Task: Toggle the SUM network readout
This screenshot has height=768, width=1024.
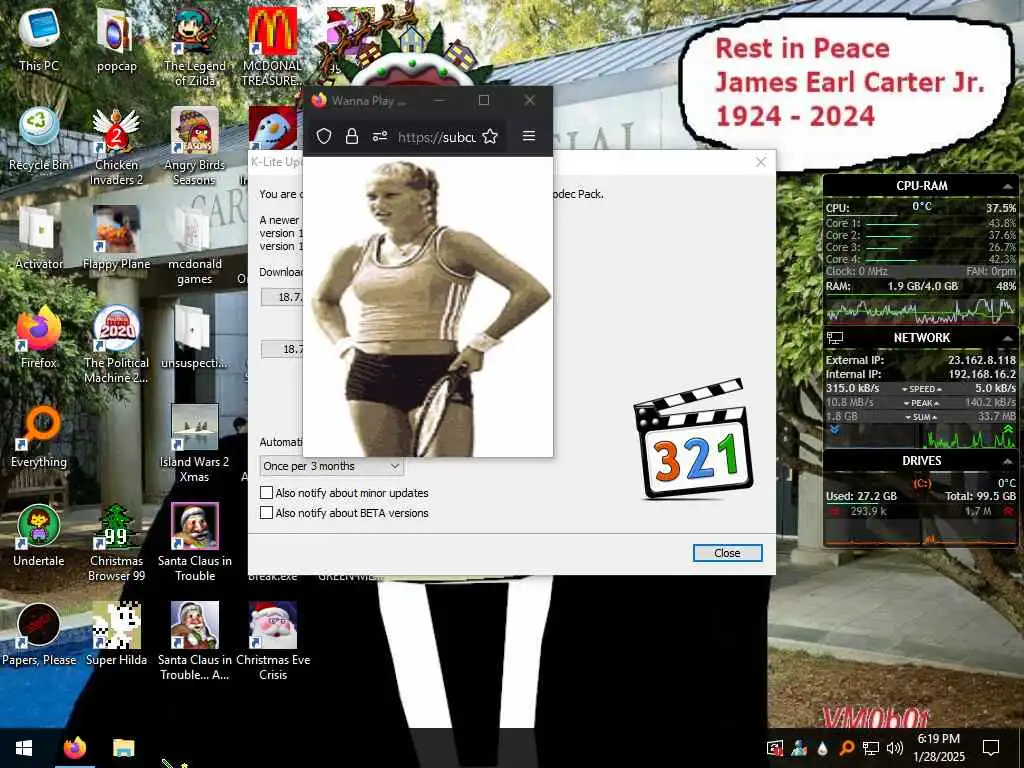Action: [921, 417]
